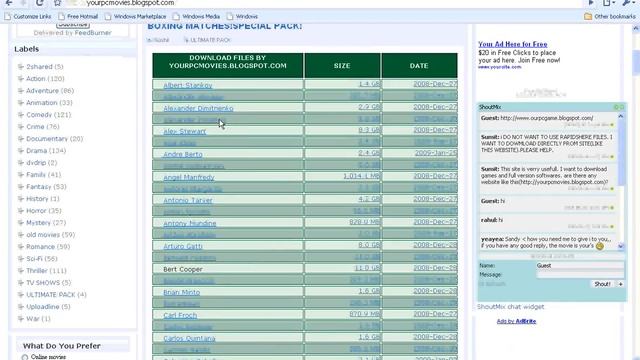Screen dimensions: 640x360
Task: Open the Your Ad Here for Free link
Action: pyautogui.click(x=513, y=44)
